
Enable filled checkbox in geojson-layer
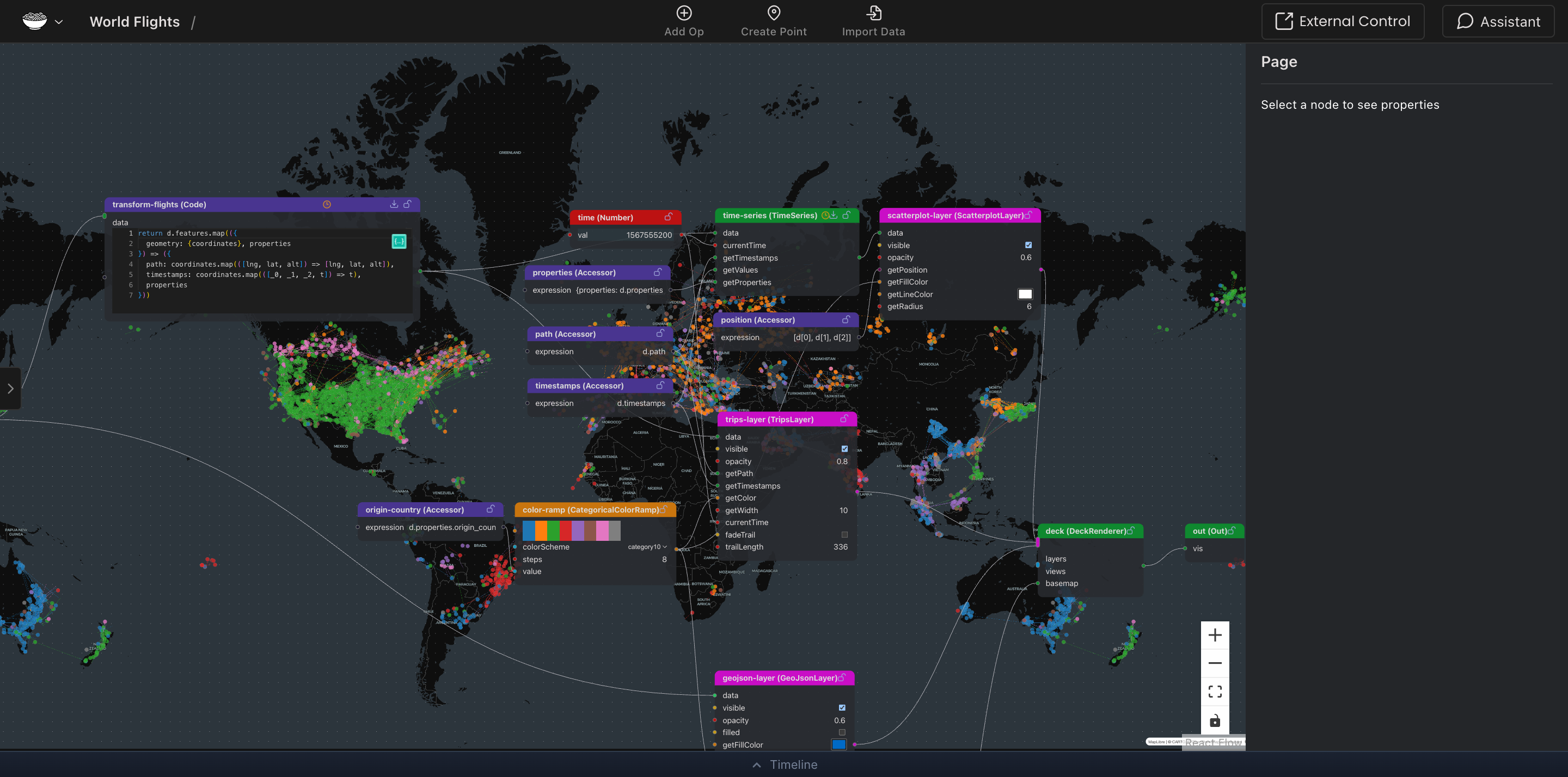click(x=842, y=732)
